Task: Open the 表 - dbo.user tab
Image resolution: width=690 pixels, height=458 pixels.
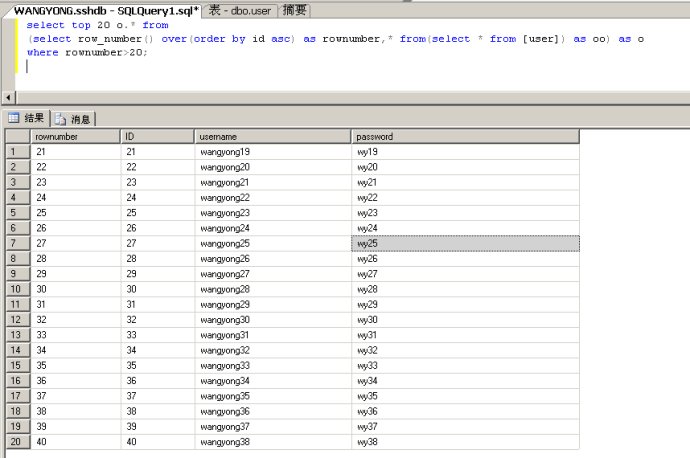Action: pos(239,10)
